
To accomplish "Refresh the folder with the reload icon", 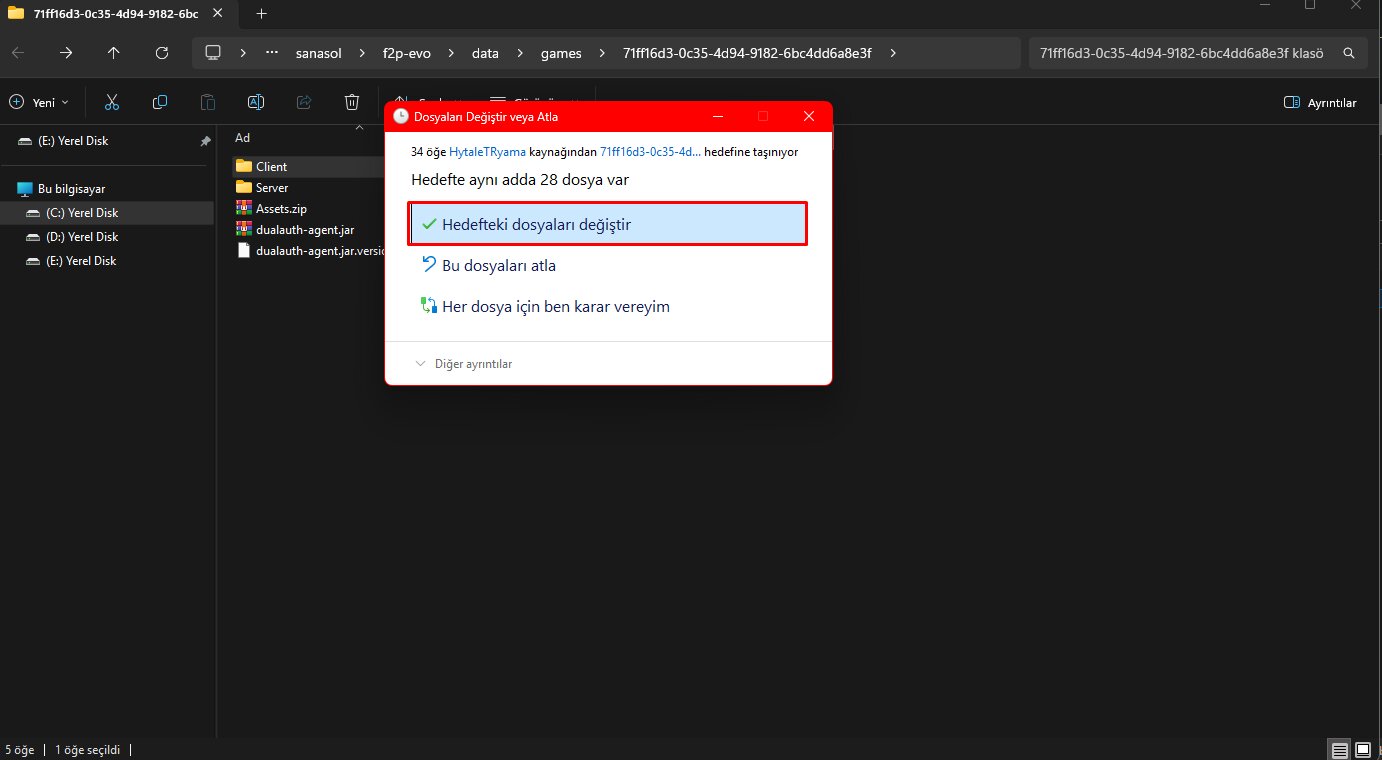I will tap(162, 53).
